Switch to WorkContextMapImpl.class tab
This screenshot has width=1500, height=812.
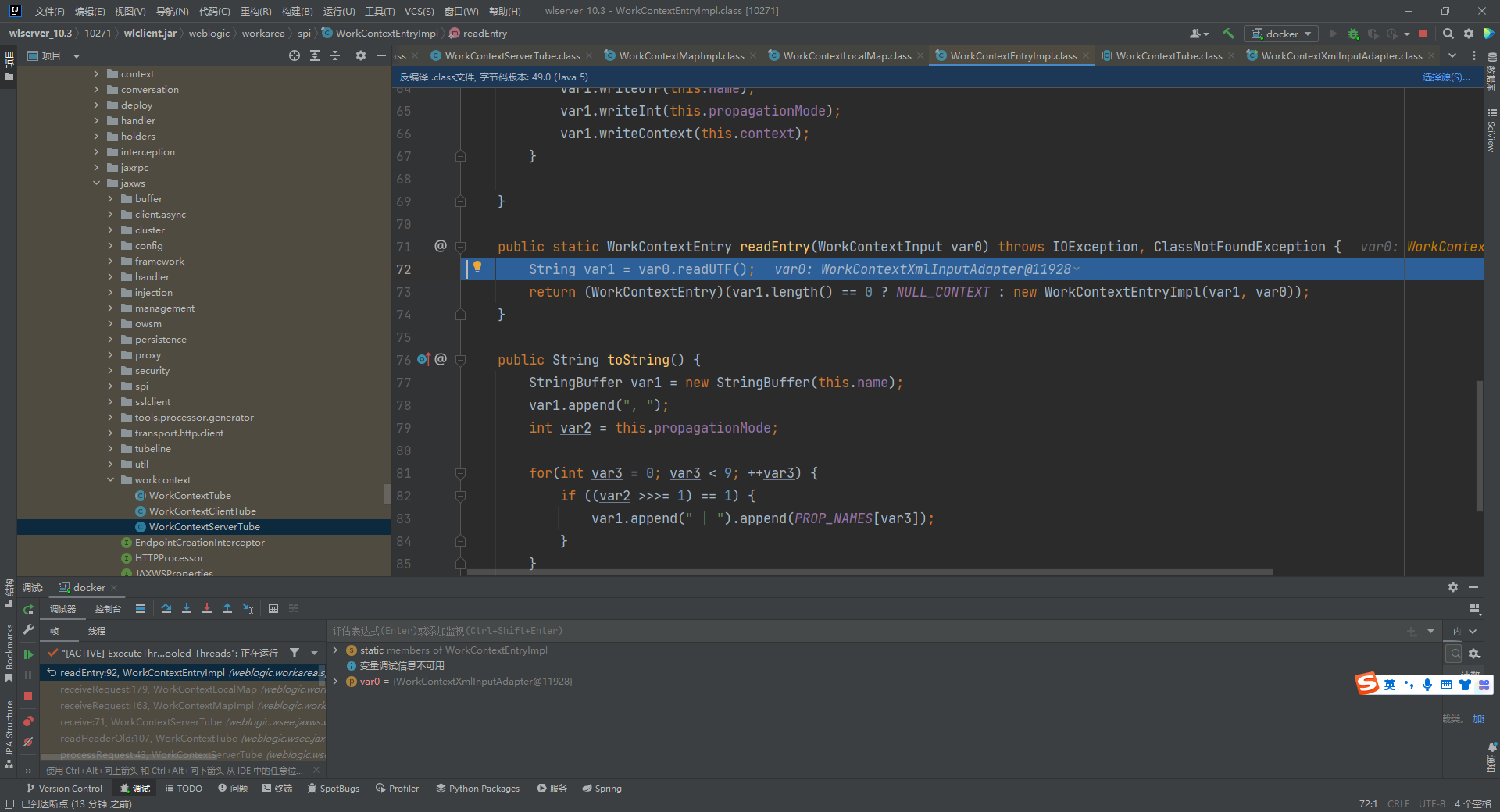pyautogui.click(x=680, y=55)
